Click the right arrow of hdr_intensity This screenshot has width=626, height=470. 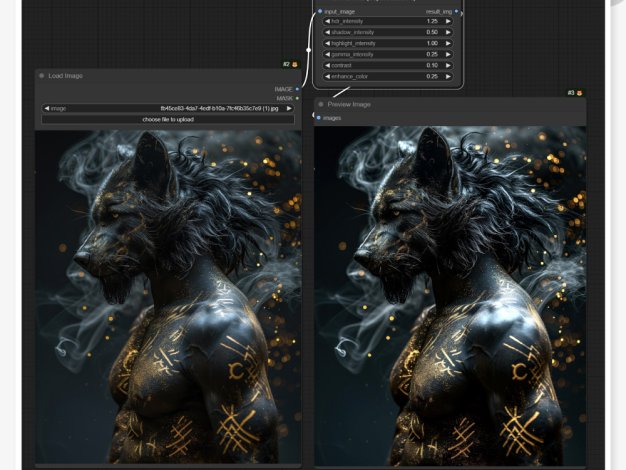[448, 21]
